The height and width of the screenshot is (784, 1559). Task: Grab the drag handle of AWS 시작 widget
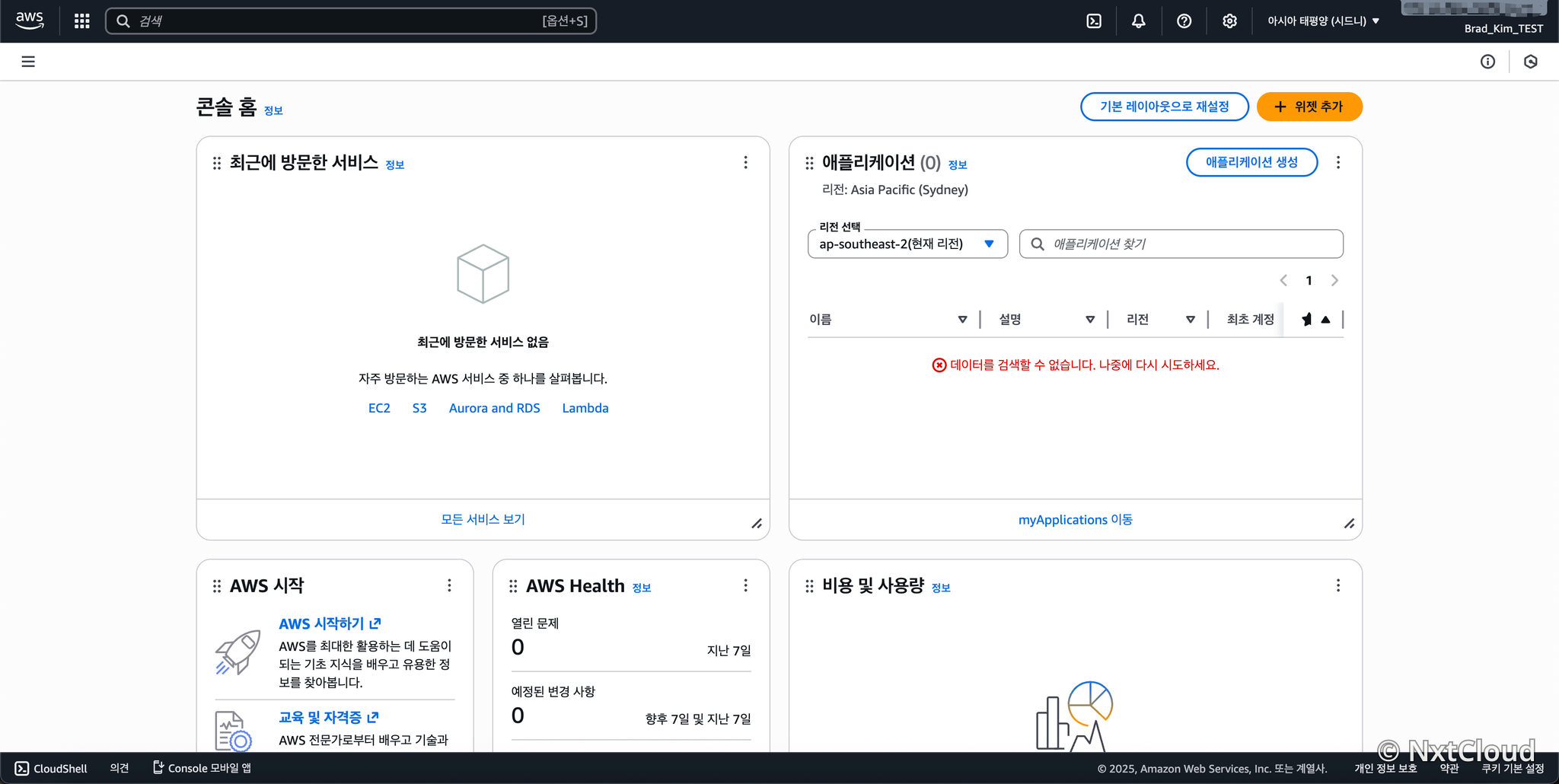click(x=217, y=586)
